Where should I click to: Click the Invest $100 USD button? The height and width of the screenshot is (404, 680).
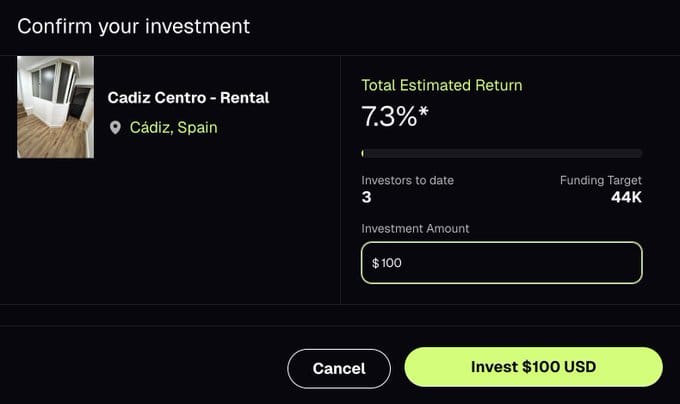pyautogui.click(x=533, y=367)
